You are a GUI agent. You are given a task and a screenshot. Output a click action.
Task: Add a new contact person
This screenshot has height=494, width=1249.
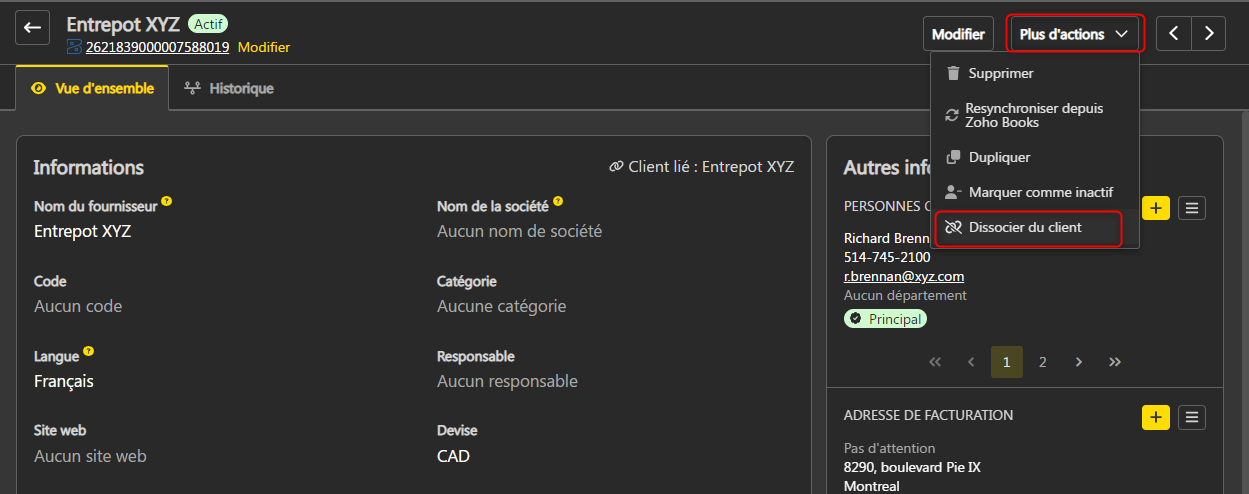point(1156,208)
